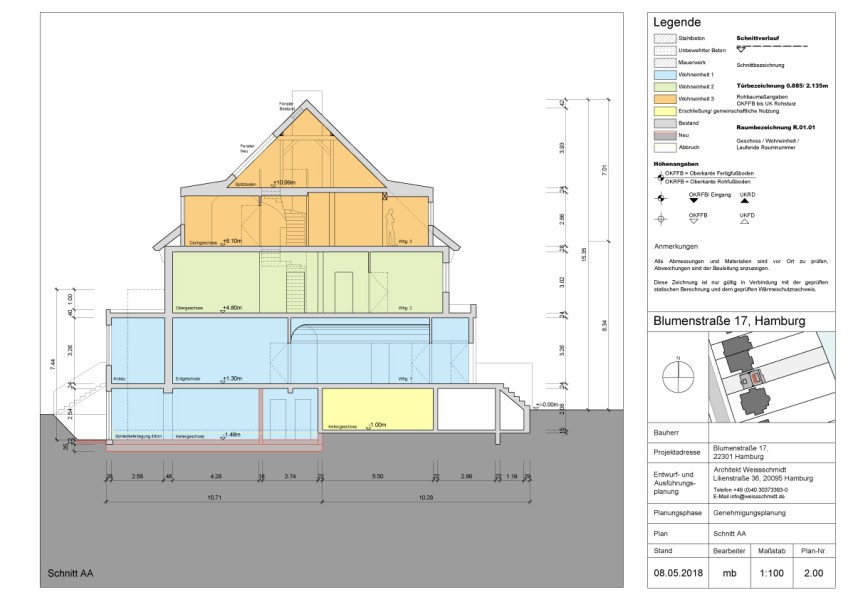Click the yellow basement room in the section

tap(378, 409)
